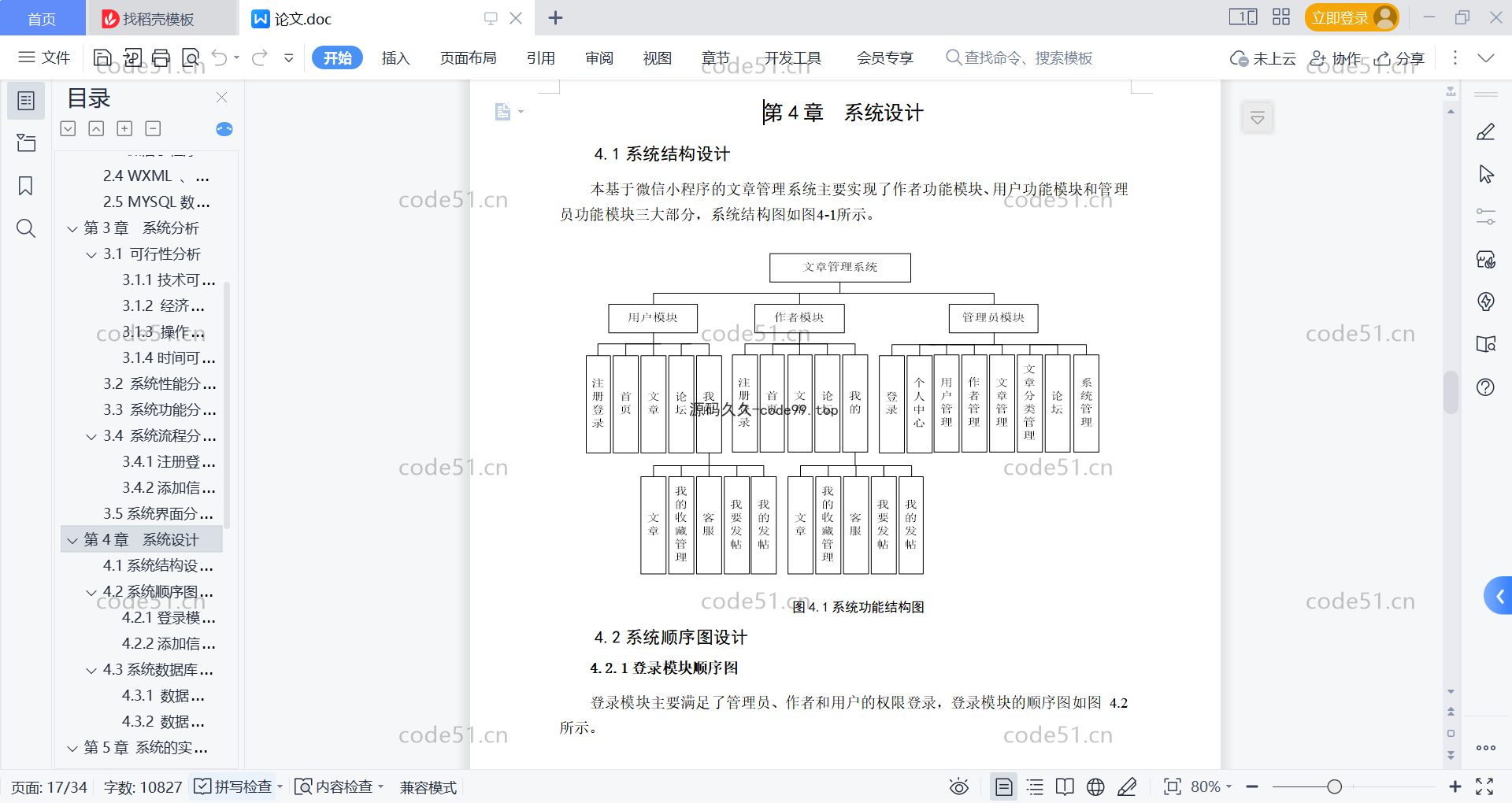Switch to the 页面布局 tab
This screenshot has height=803, width=1512.
pyautogui.click(x=469, y=58)
